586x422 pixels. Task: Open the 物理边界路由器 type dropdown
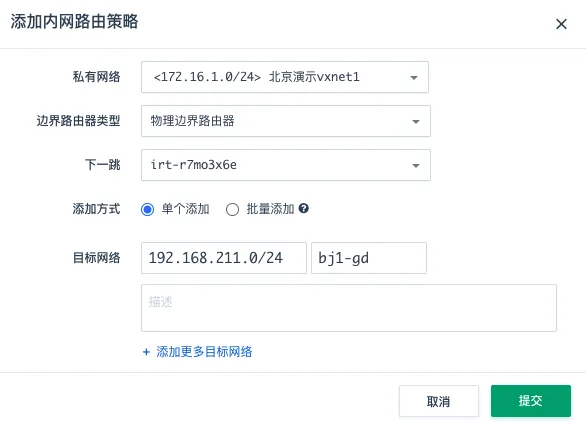pyautogui.click(x=286, y=121)
